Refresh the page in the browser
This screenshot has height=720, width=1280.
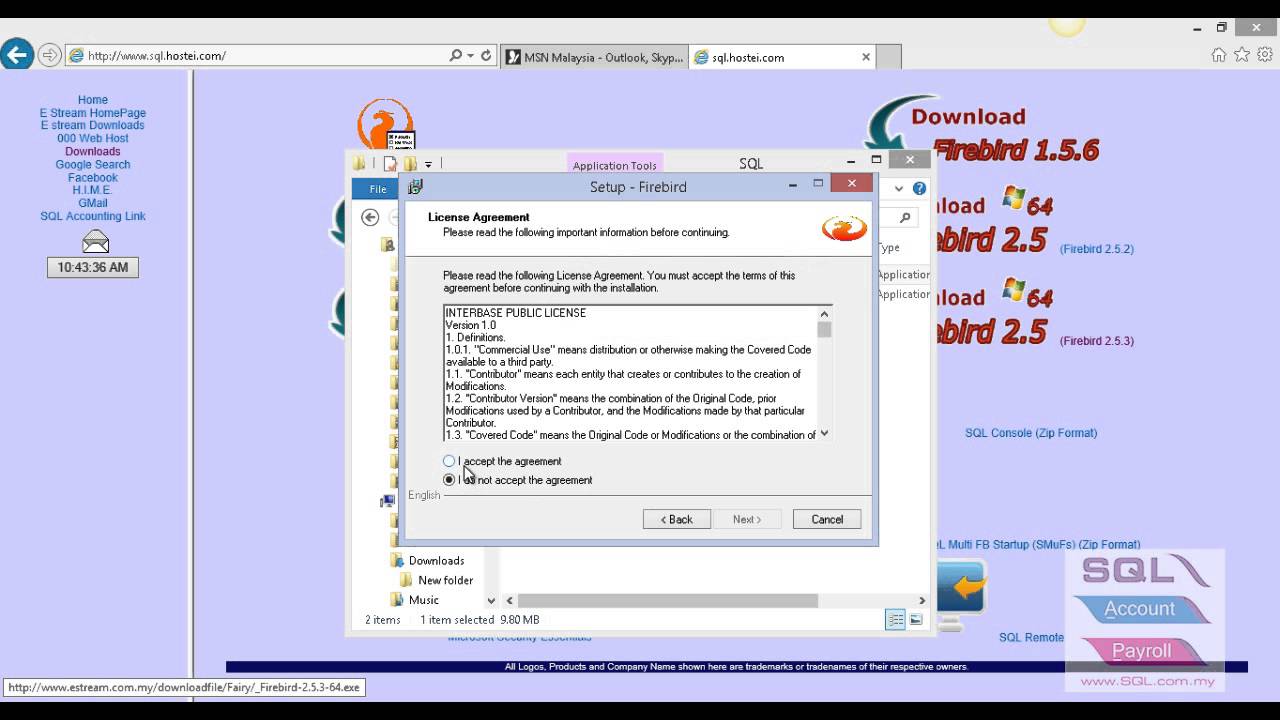[486, 56]
